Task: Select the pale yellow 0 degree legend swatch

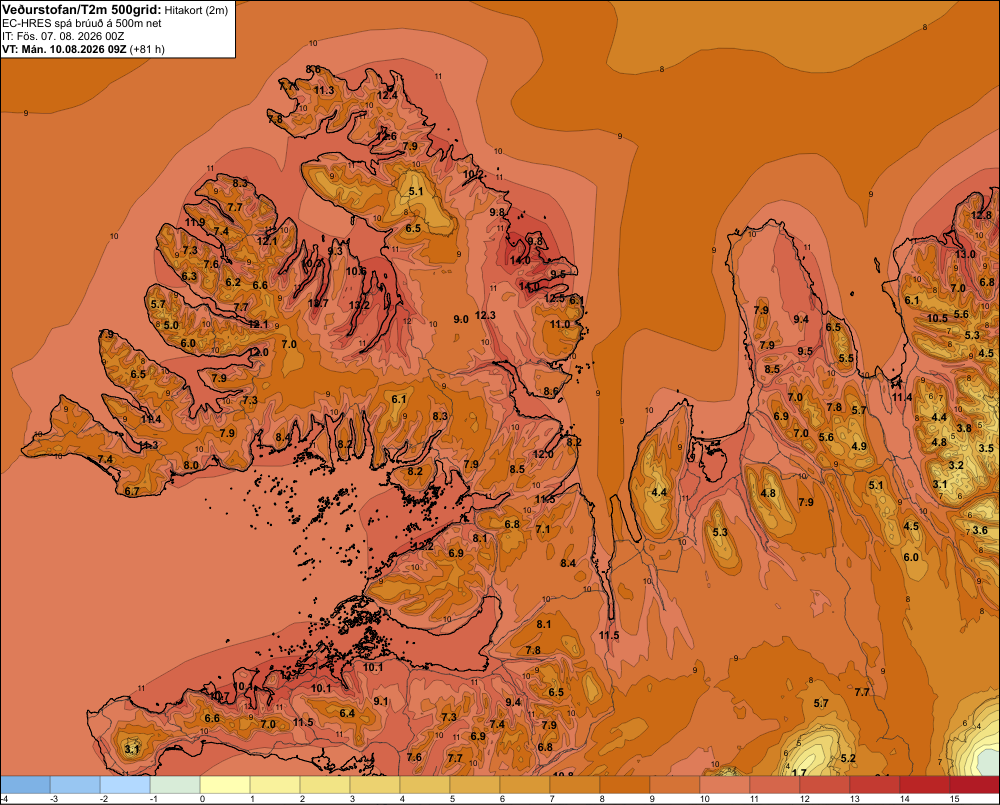Action: (225, 784)
